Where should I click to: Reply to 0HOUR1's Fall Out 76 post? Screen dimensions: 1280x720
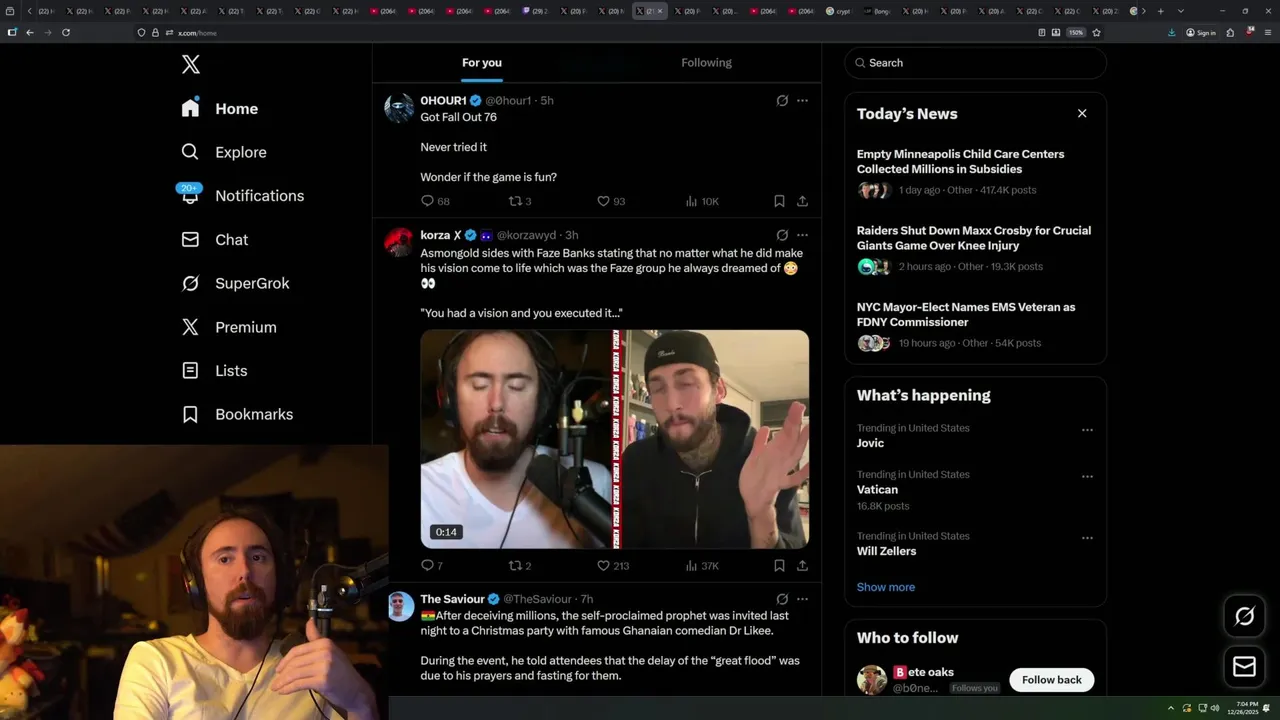(435, 201)
